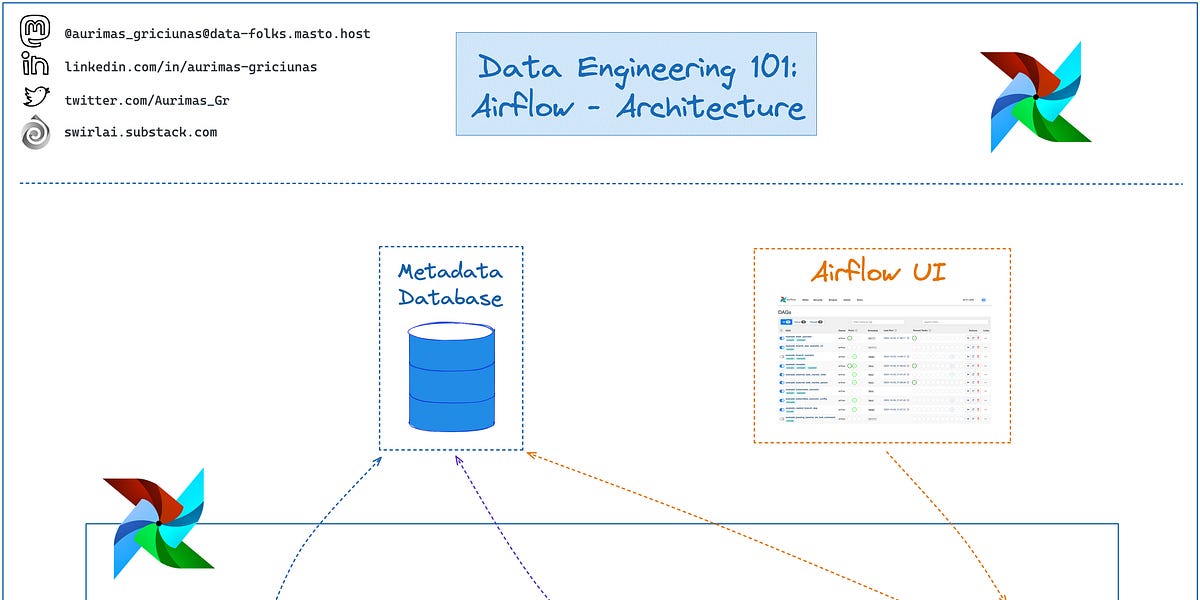1200x600 pixels.
Task: Open the swirlai.substack.com link
Action: (140, 131)
